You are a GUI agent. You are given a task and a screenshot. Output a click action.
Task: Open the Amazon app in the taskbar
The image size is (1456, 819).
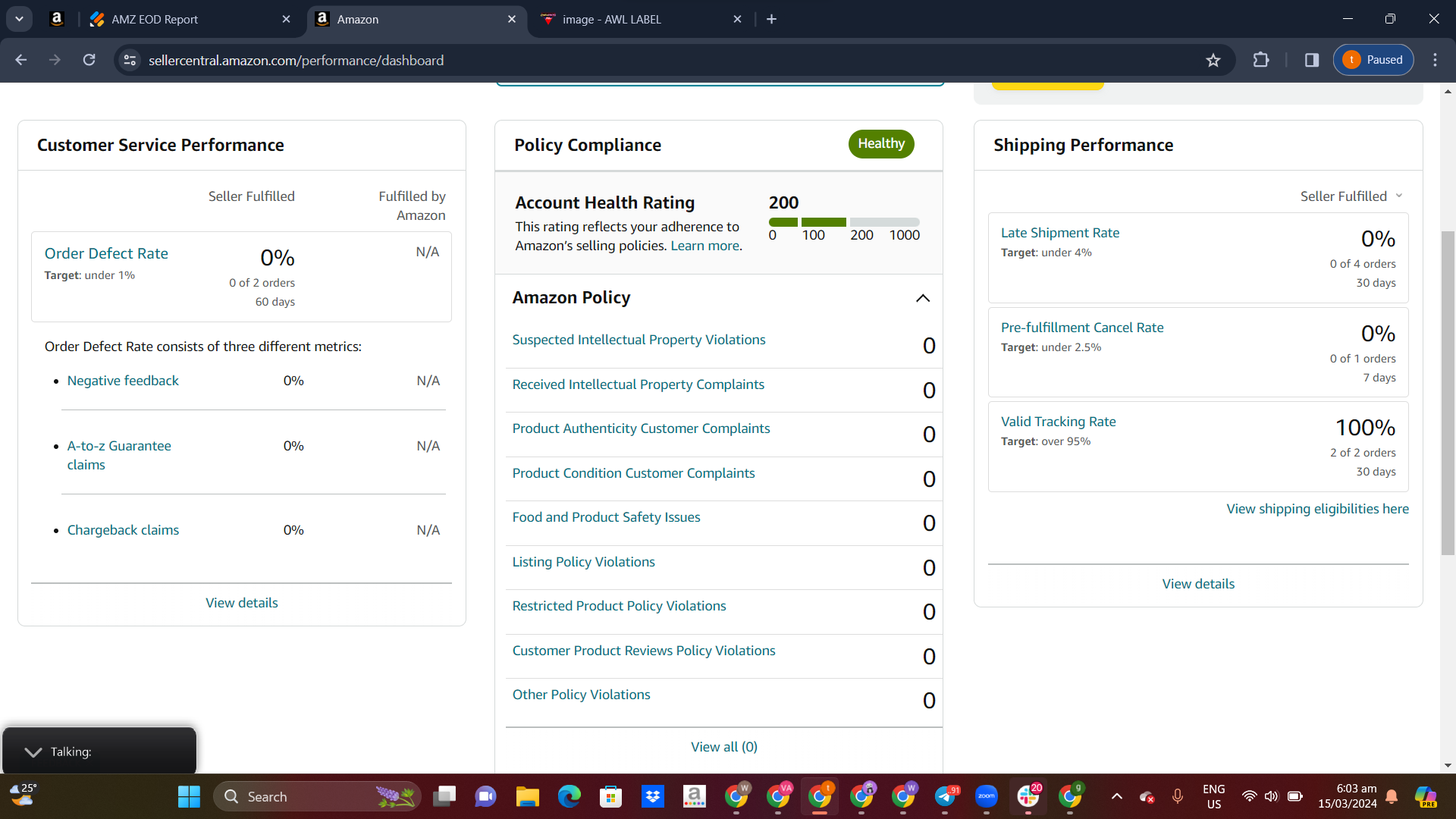pyautogui.click(x=694, y=797)
